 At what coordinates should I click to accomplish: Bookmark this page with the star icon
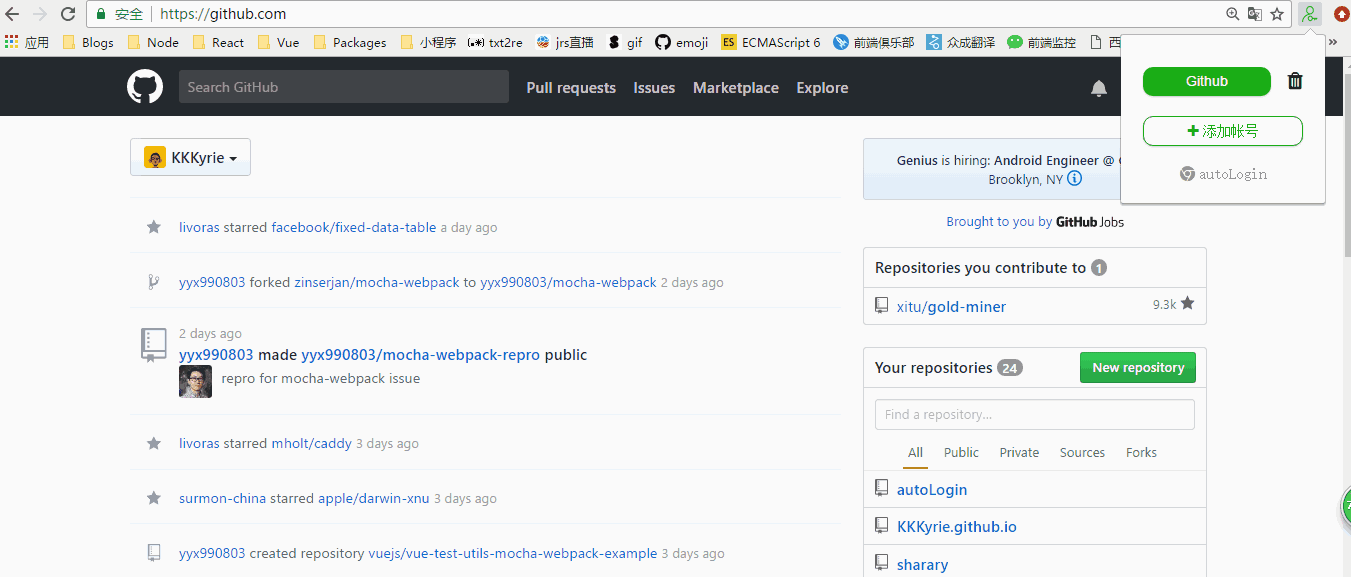pyautogui.click(x=1277, y=14)
